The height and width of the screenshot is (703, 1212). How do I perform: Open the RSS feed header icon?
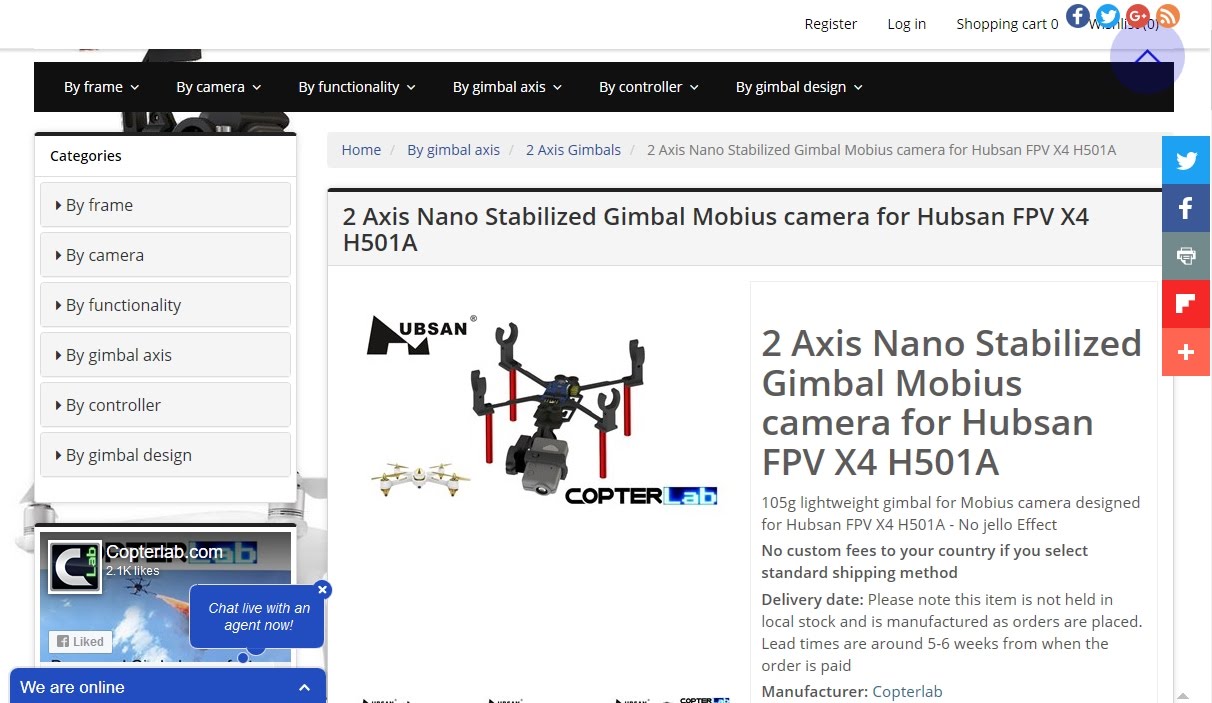click(x=1167, y=16)
